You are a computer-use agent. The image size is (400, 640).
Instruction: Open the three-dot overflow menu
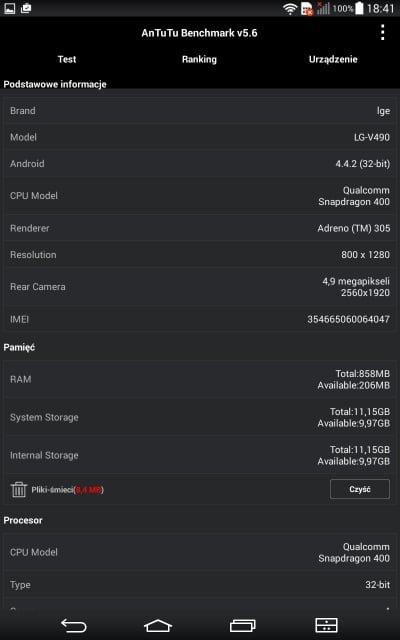coord(382,32)
